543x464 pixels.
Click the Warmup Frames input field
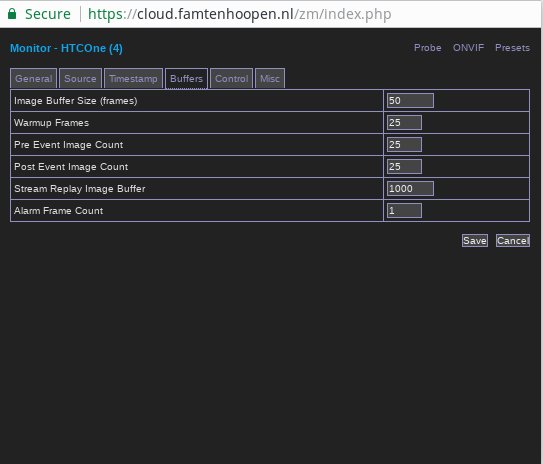tap(404, 123)
